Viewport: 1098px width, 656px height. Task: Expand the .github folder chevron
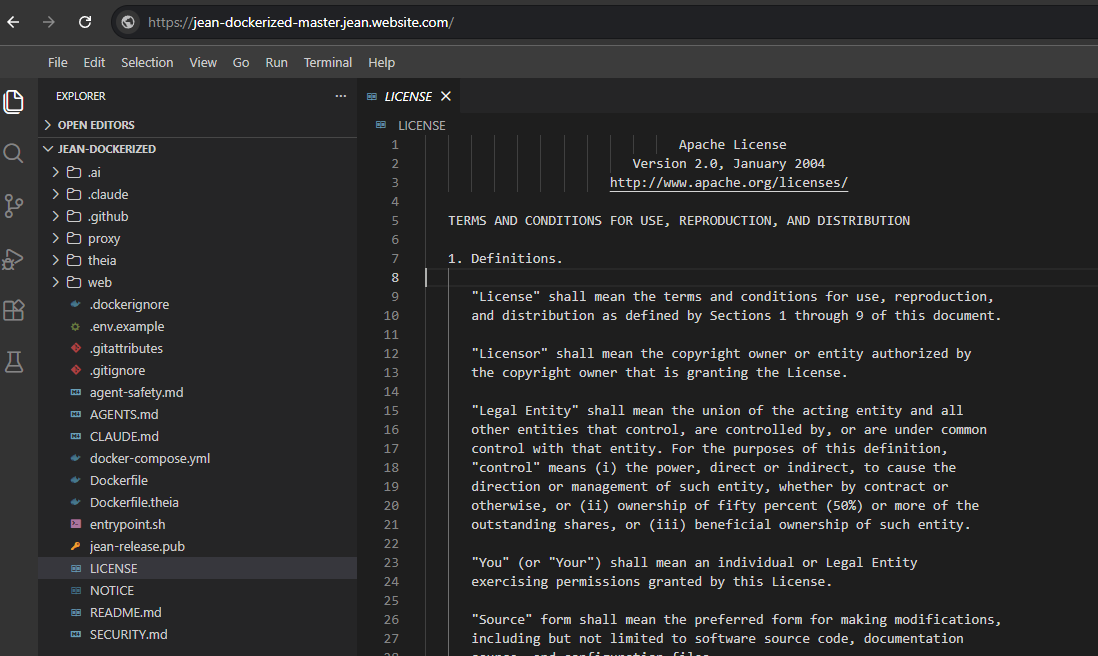tap(55, 216)
